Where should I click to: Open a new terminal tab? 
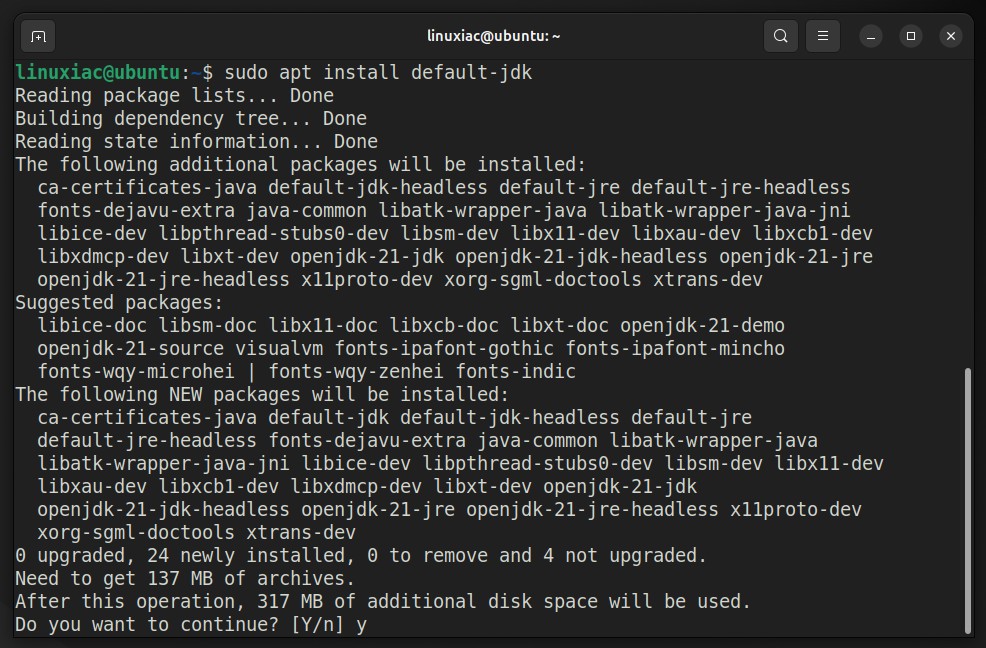tap(38, 36)
